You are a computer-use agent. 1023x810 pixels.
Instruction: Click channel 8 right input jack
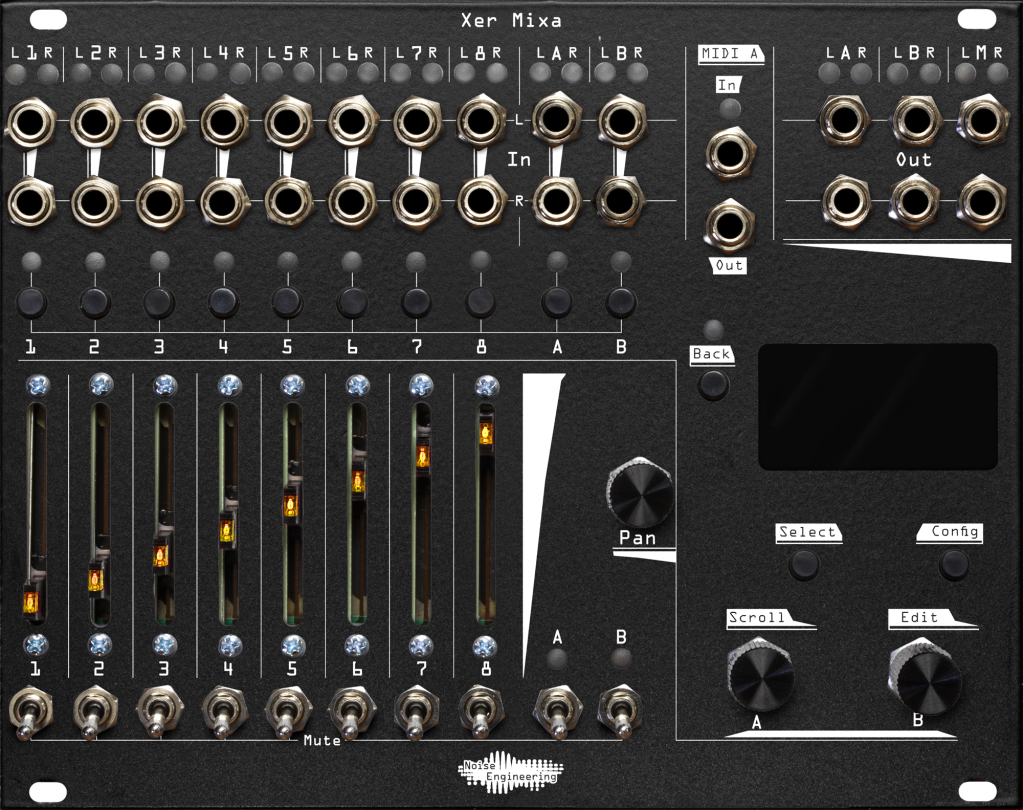tap(480, 200)
